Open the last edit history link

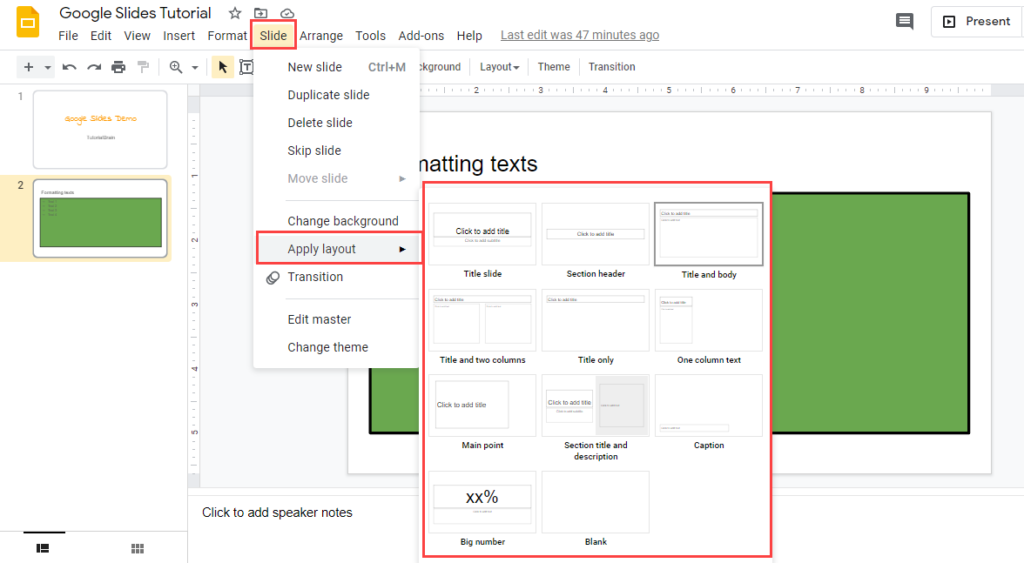point(580,35)
